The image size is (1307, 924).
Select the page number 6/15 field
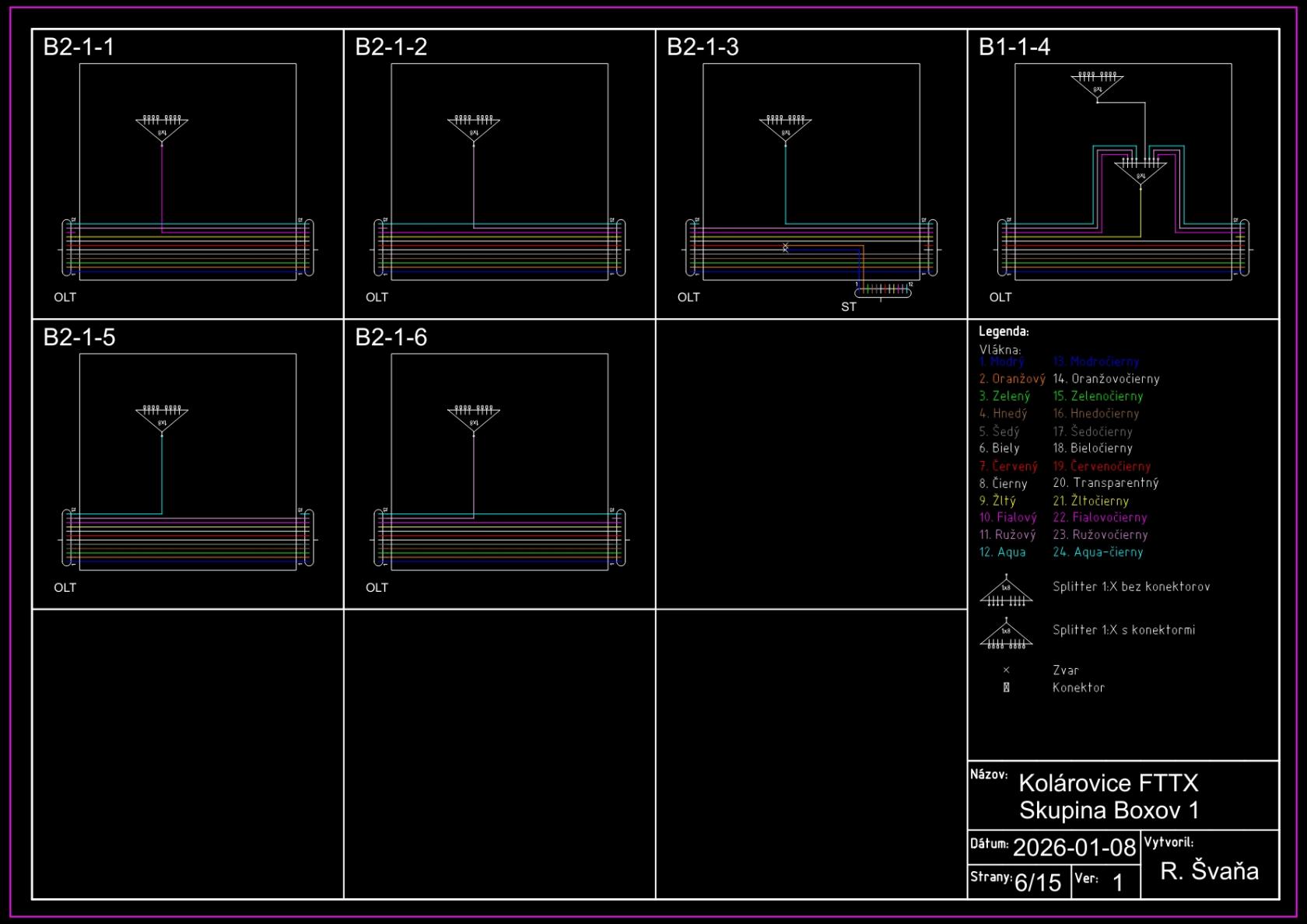[1038, 883]
